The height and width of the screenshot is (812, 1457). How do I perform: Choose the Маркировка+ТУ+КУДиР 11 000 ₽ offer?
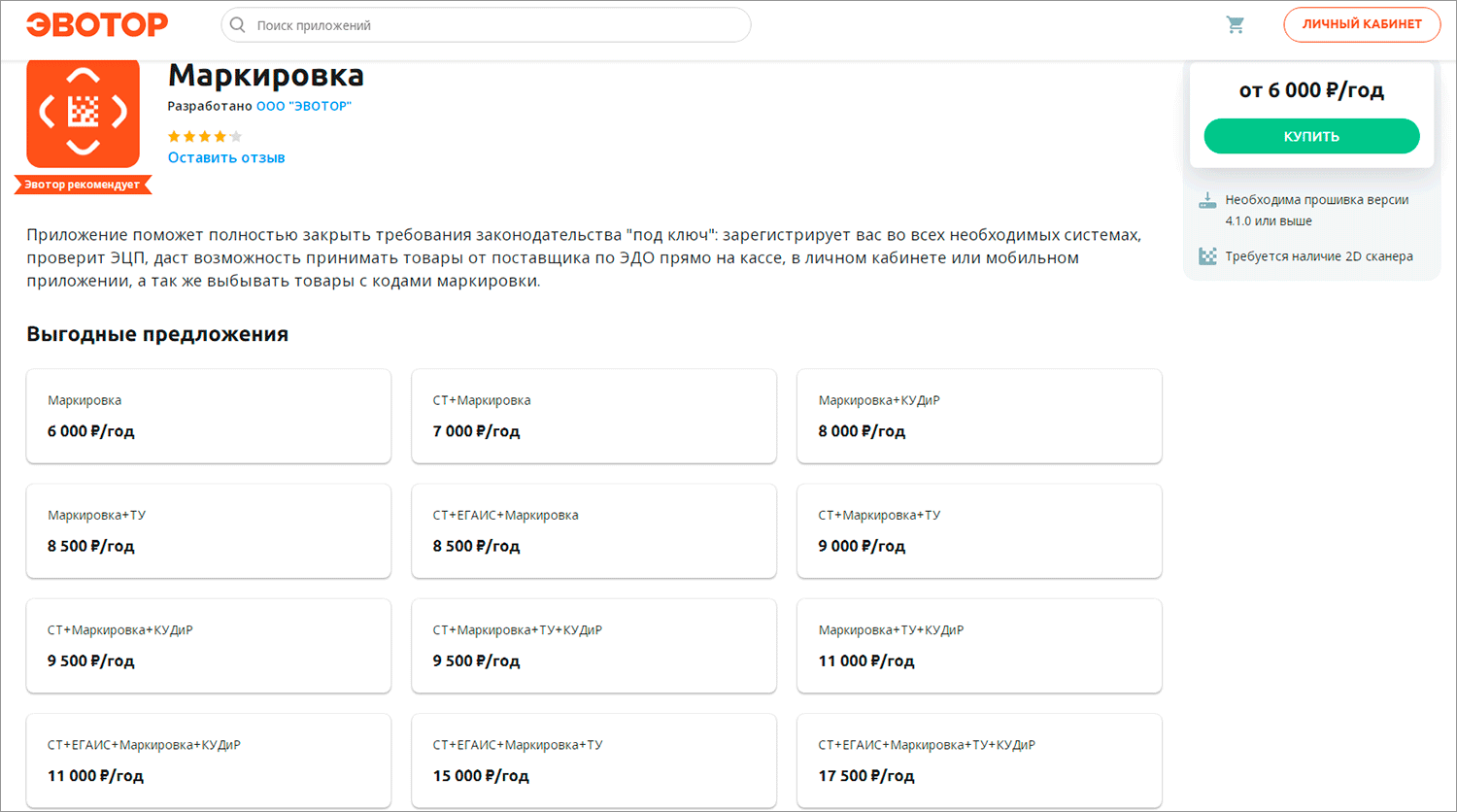979,646
